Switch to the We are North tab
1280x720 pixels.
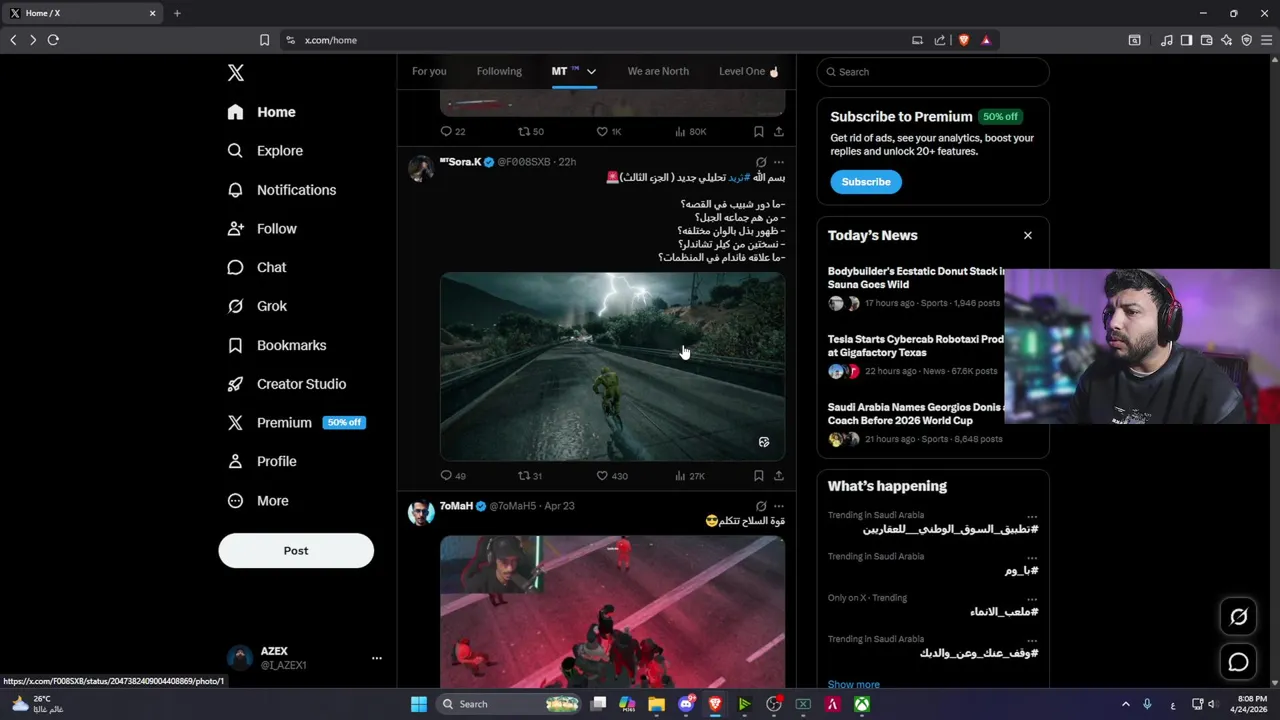tap(658, 71)
